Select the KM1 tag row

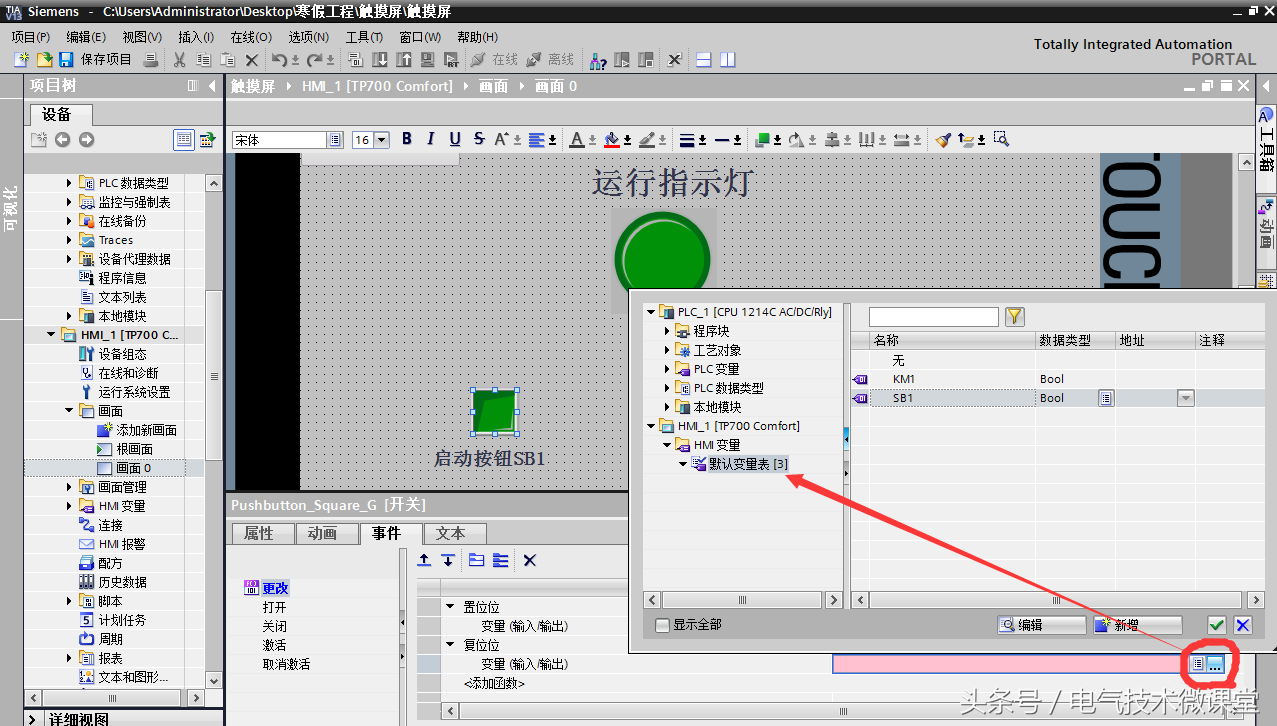(x=1057, y=379)
